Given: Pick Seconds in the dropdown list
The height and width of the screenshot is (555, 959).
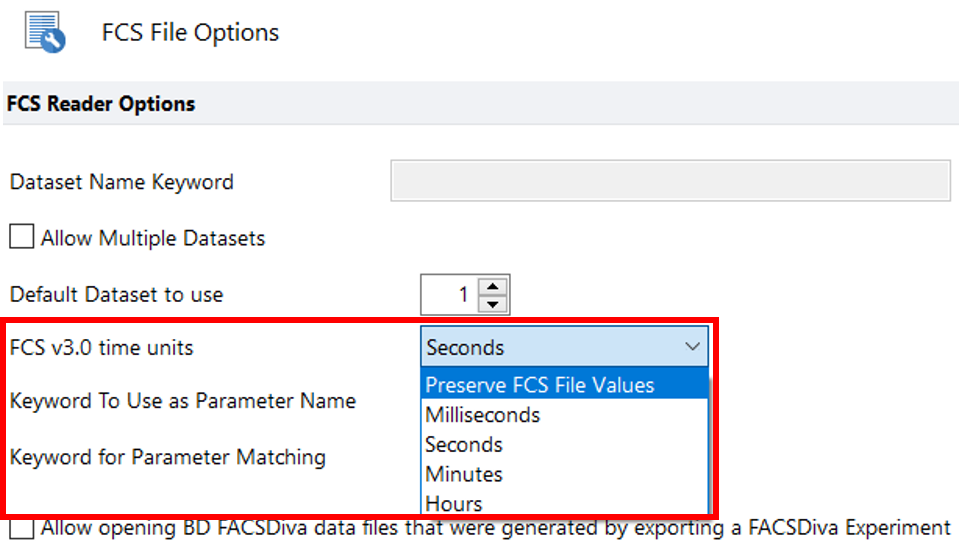Looking at the screenshot, I should [x=464, y=444].
